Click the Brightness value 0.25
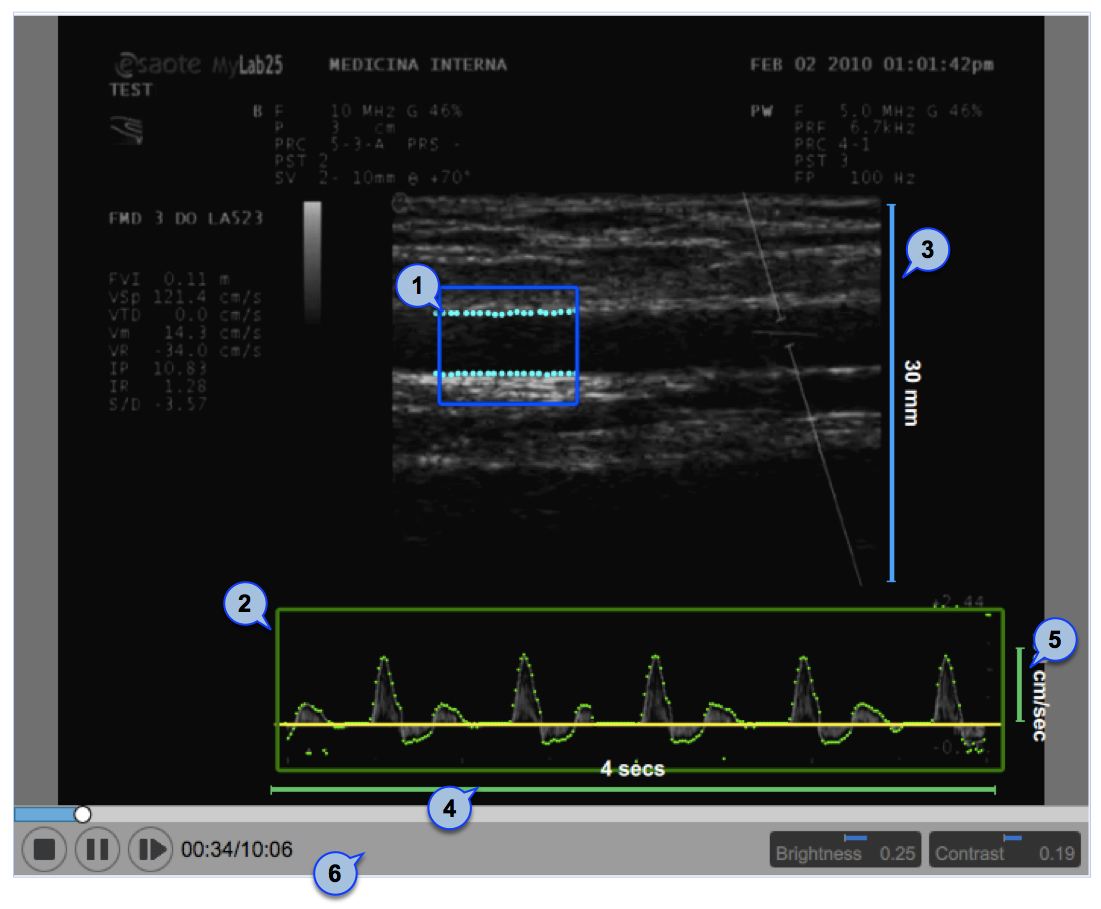The width and height of the screenshot is (1101, 909). coord(897,854)
